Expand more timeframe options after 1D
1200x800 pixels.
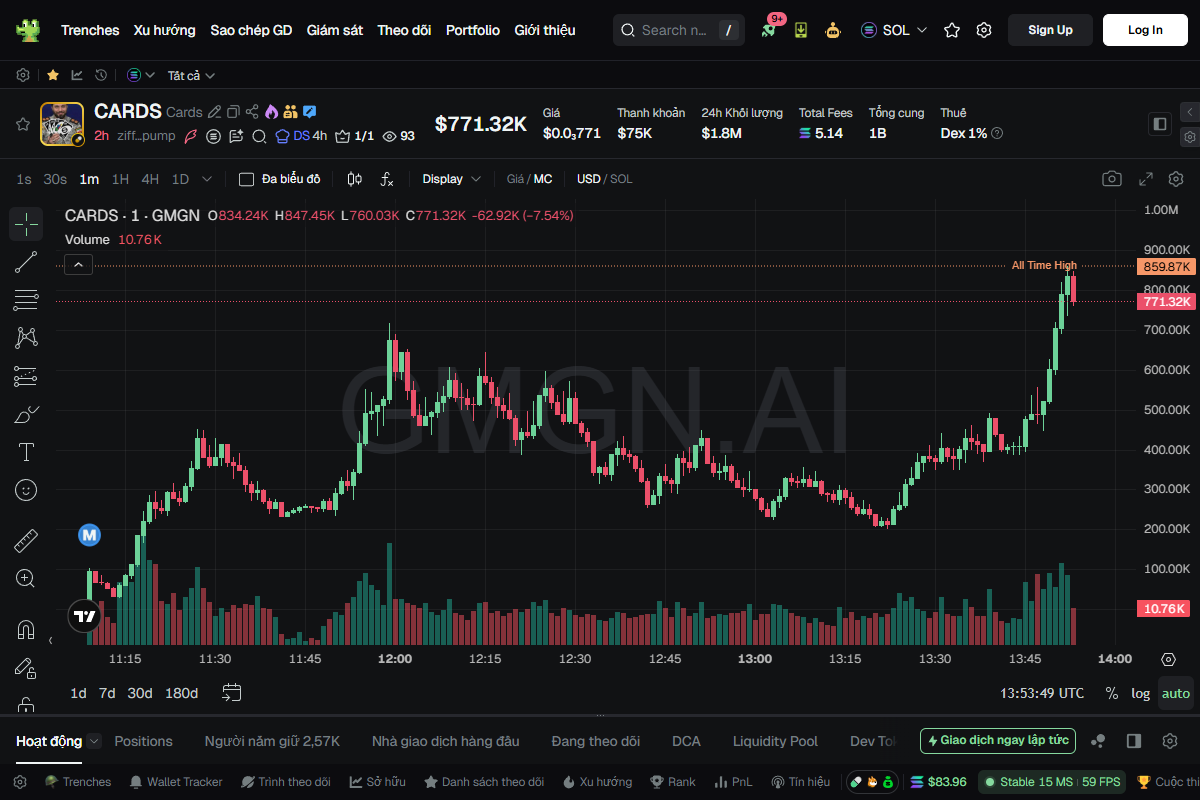(x=207, y=179)
